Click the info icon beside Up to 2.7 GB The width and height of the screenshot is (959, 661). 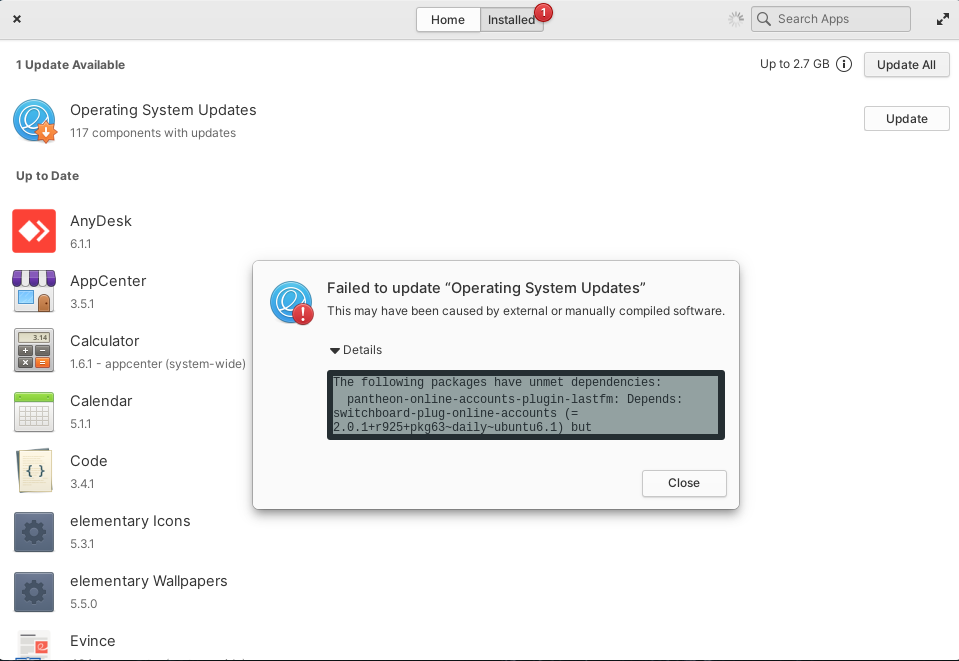843,64
